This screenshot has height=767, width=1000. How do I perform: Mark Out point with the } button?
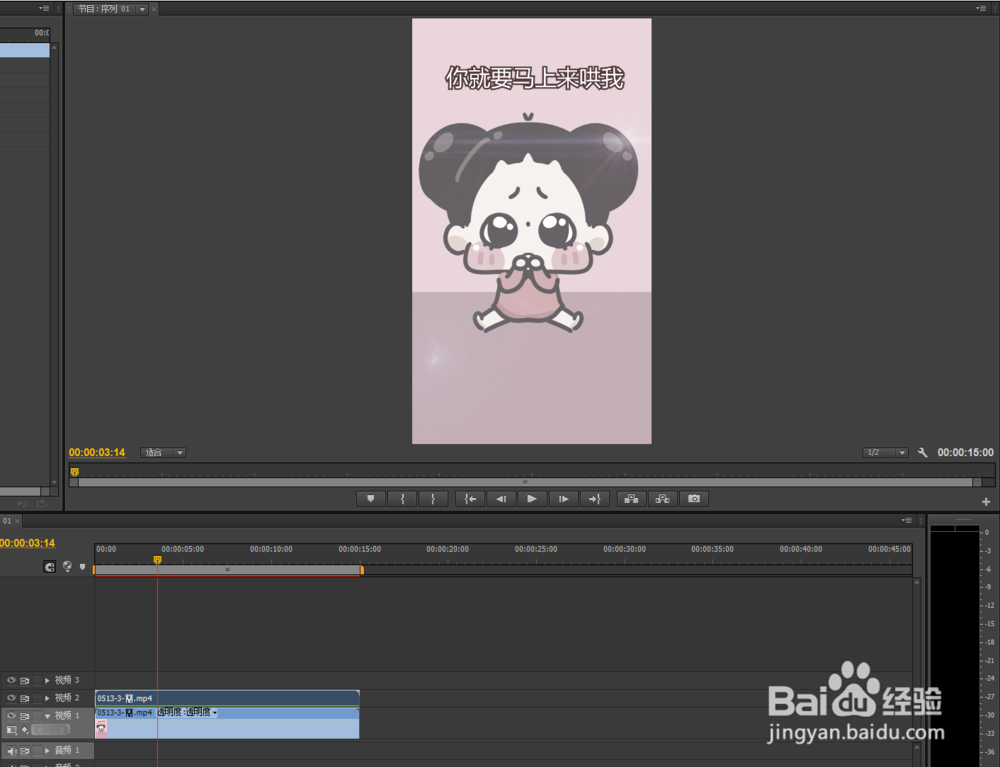[433, 499]
